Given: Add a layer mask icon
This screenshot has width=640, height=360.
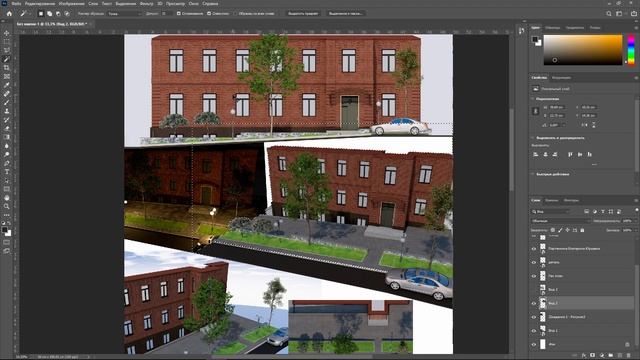Looking at the screenshot, I should point(592,356).
